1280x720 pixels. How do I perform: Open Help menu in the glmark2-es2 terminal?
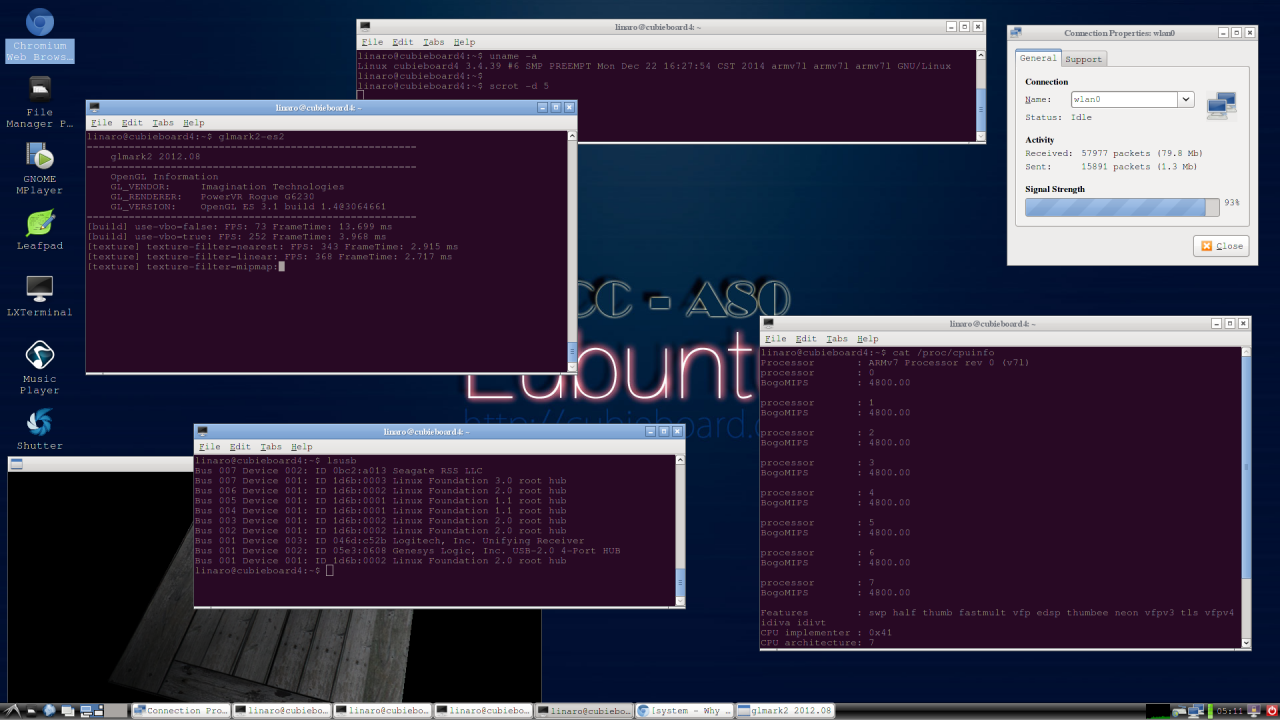tap(193, 123)
